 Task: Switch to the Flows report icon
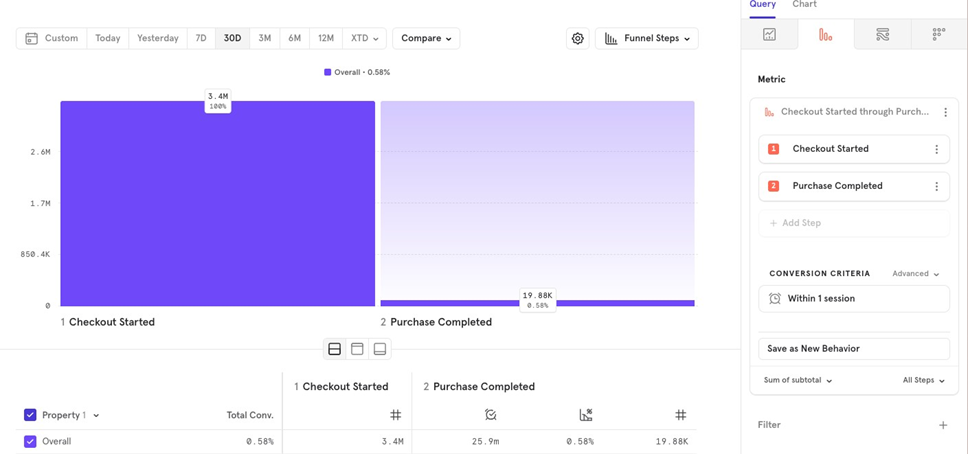tap(882, 34)
